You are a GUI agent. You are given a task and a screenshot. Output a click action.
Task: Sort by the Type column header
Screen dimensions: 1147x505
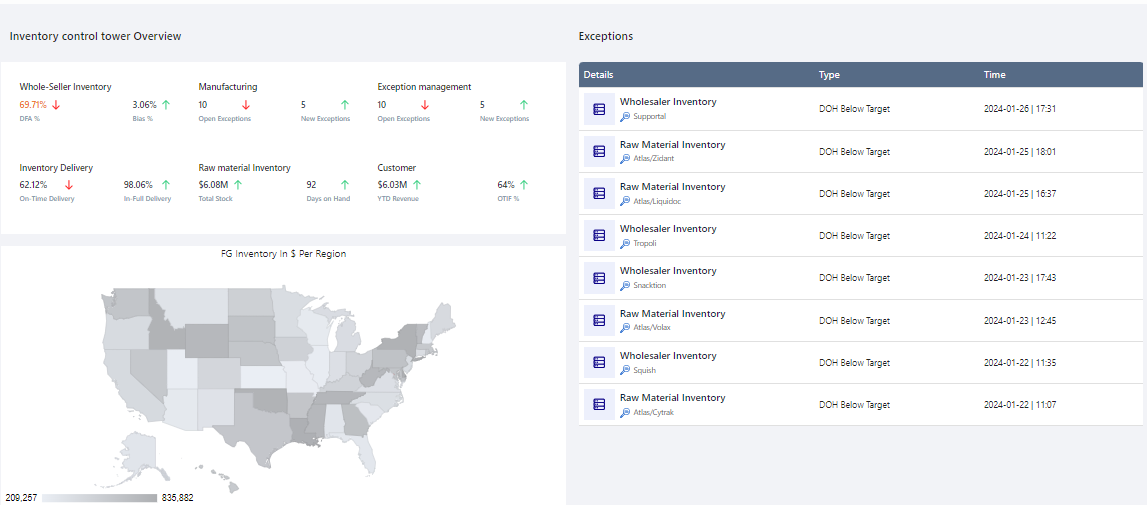click(x=829, y=75)
